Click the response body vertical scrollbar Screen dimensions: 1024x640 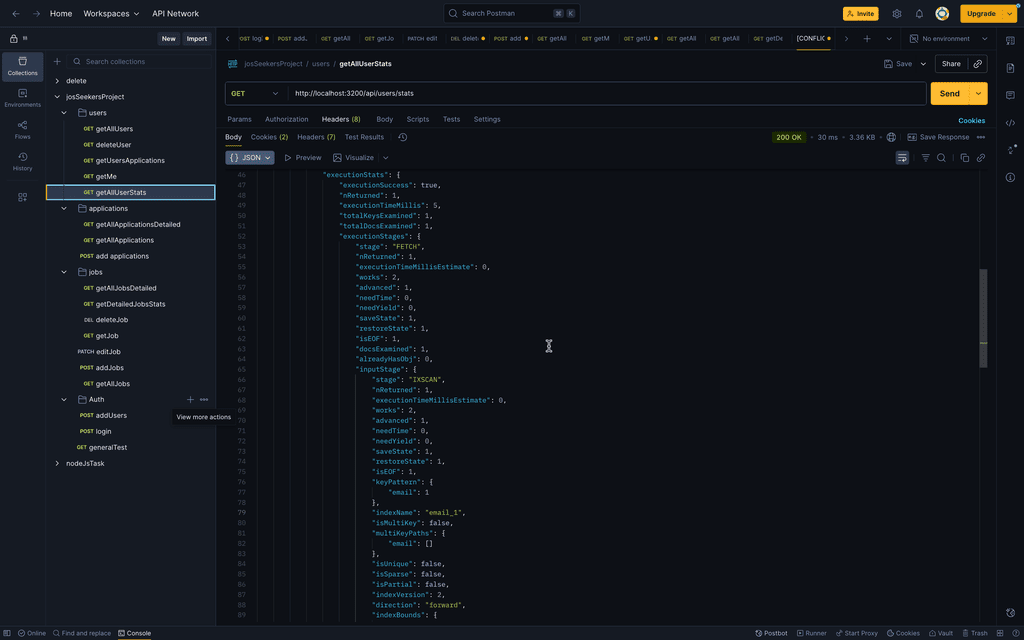tap(983, 318)
